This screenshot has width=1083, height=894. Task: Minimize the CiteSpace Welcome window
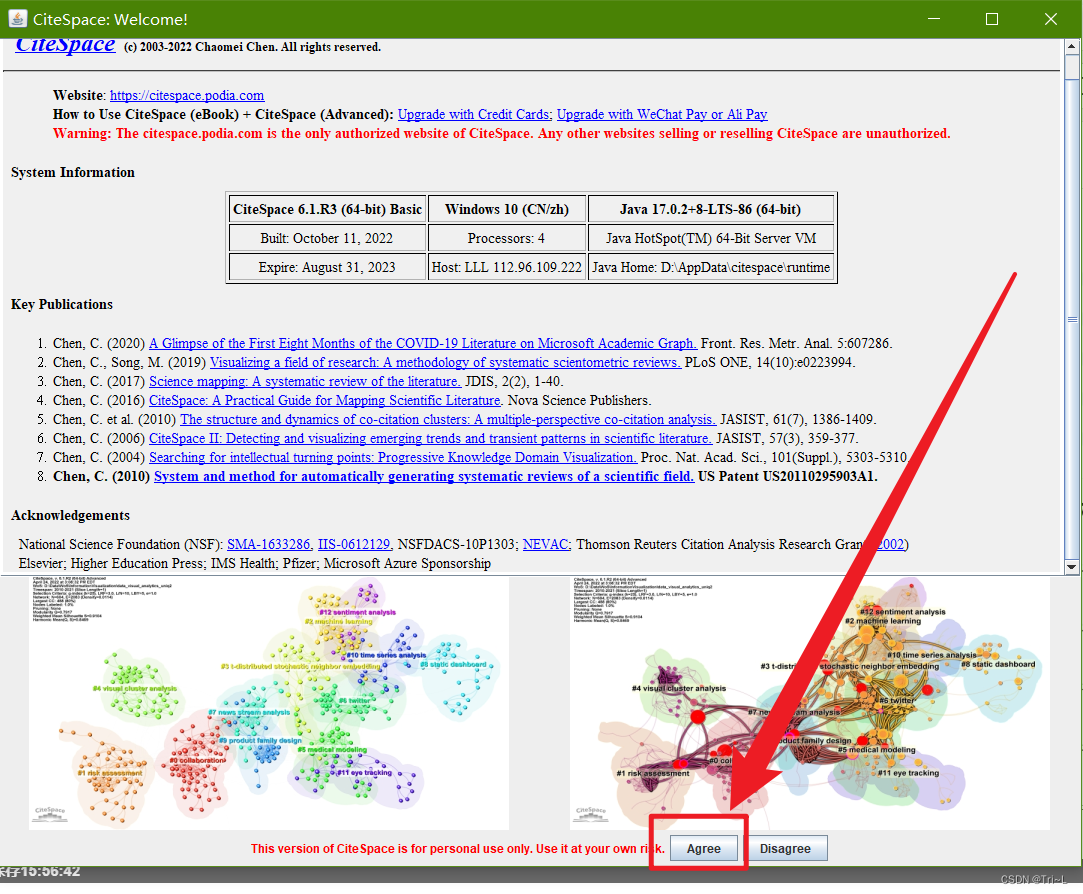tap(934, 19)
